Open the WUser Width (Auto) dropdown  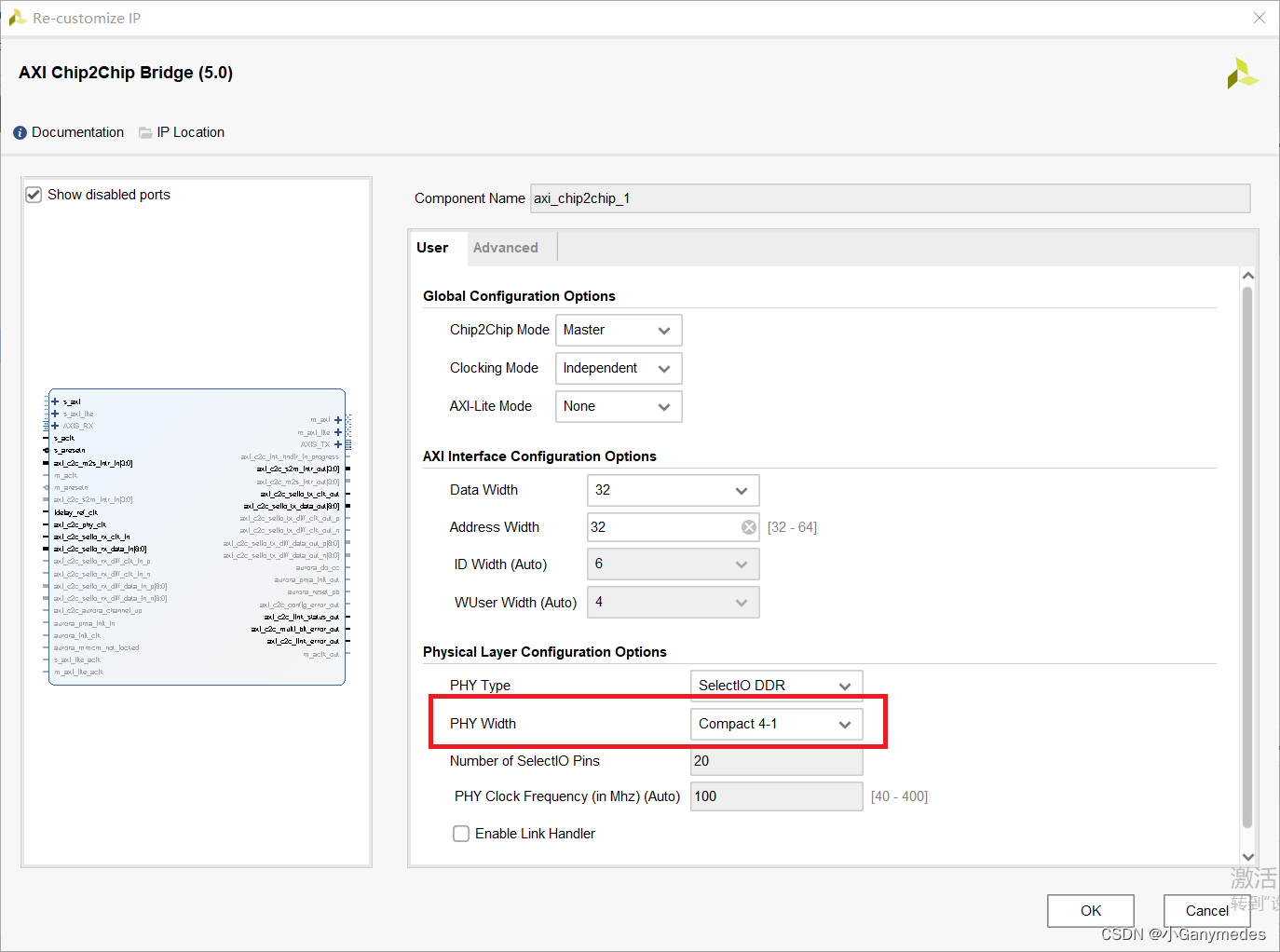pos(674,602)
